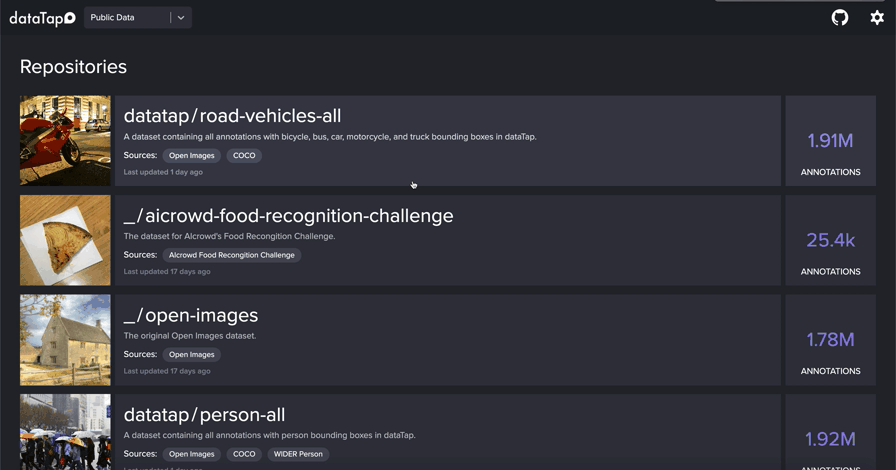This screenshot has width=896, height=470.
Task: Click the 1.91M annotations panel
Action: (830, 141)
